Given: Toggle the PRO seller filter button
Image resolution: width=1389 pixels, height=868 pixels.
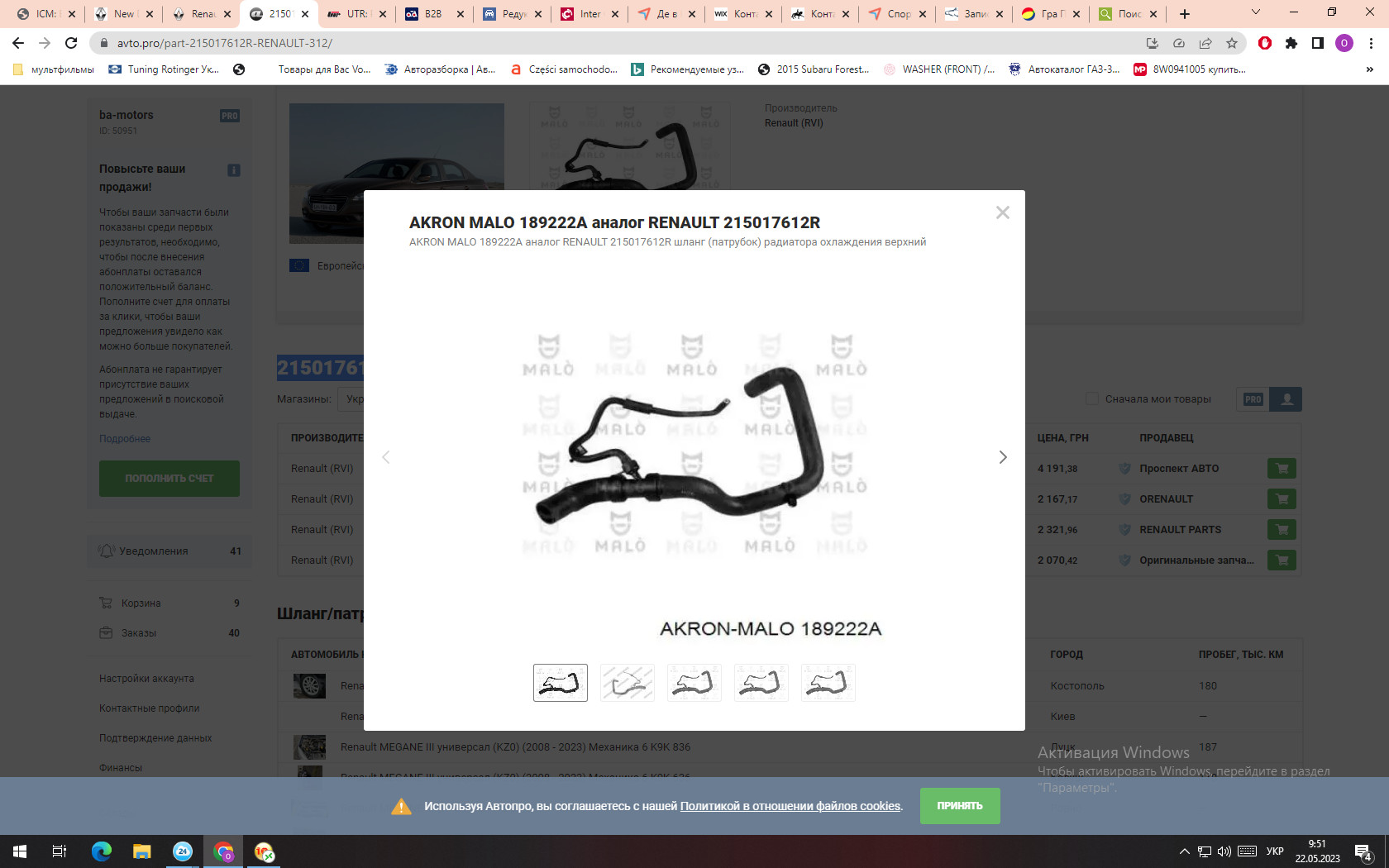Looking at the screenshot, I should [x=1253, y=399].
